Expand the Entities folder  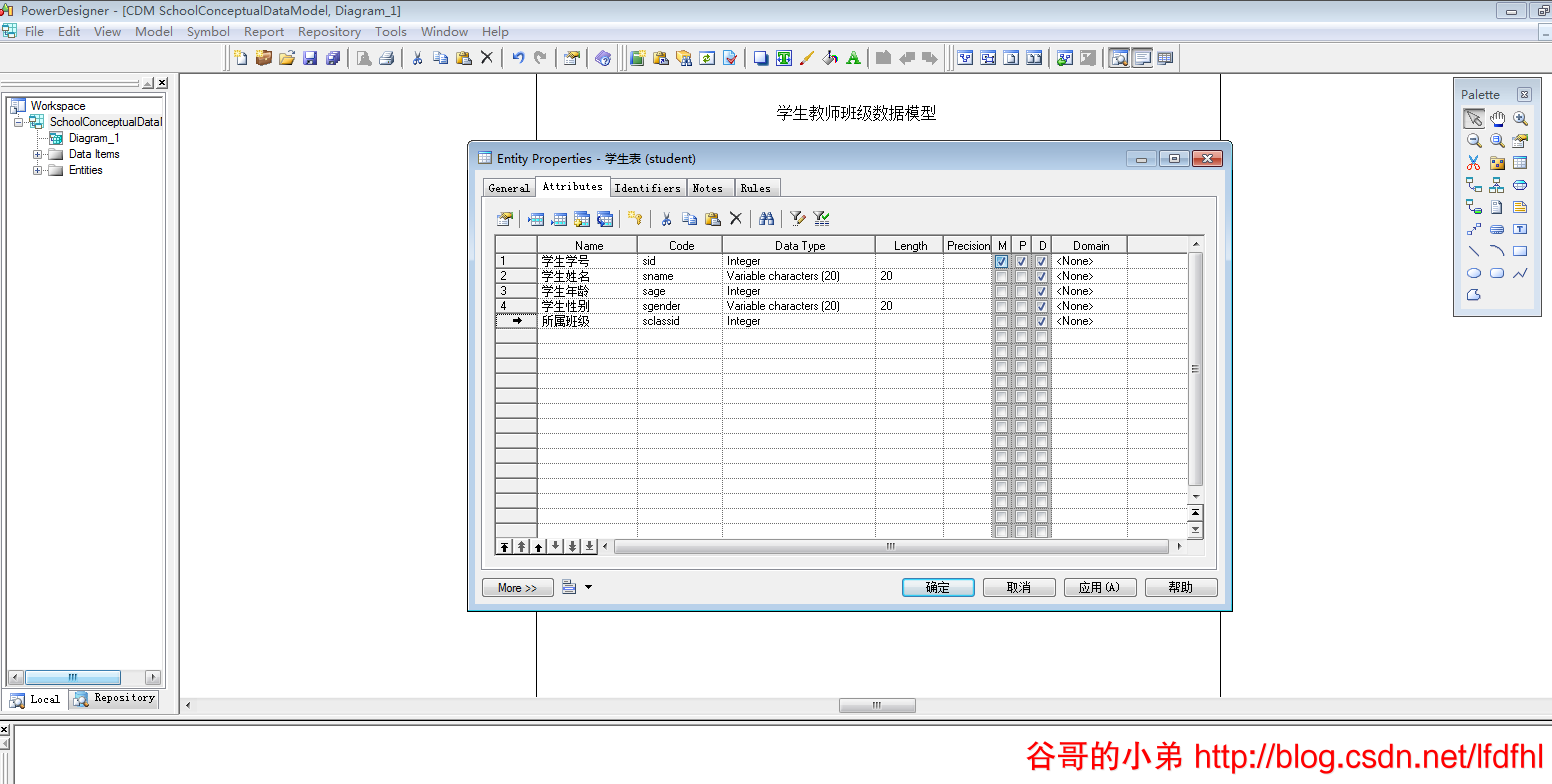[38, 170]
